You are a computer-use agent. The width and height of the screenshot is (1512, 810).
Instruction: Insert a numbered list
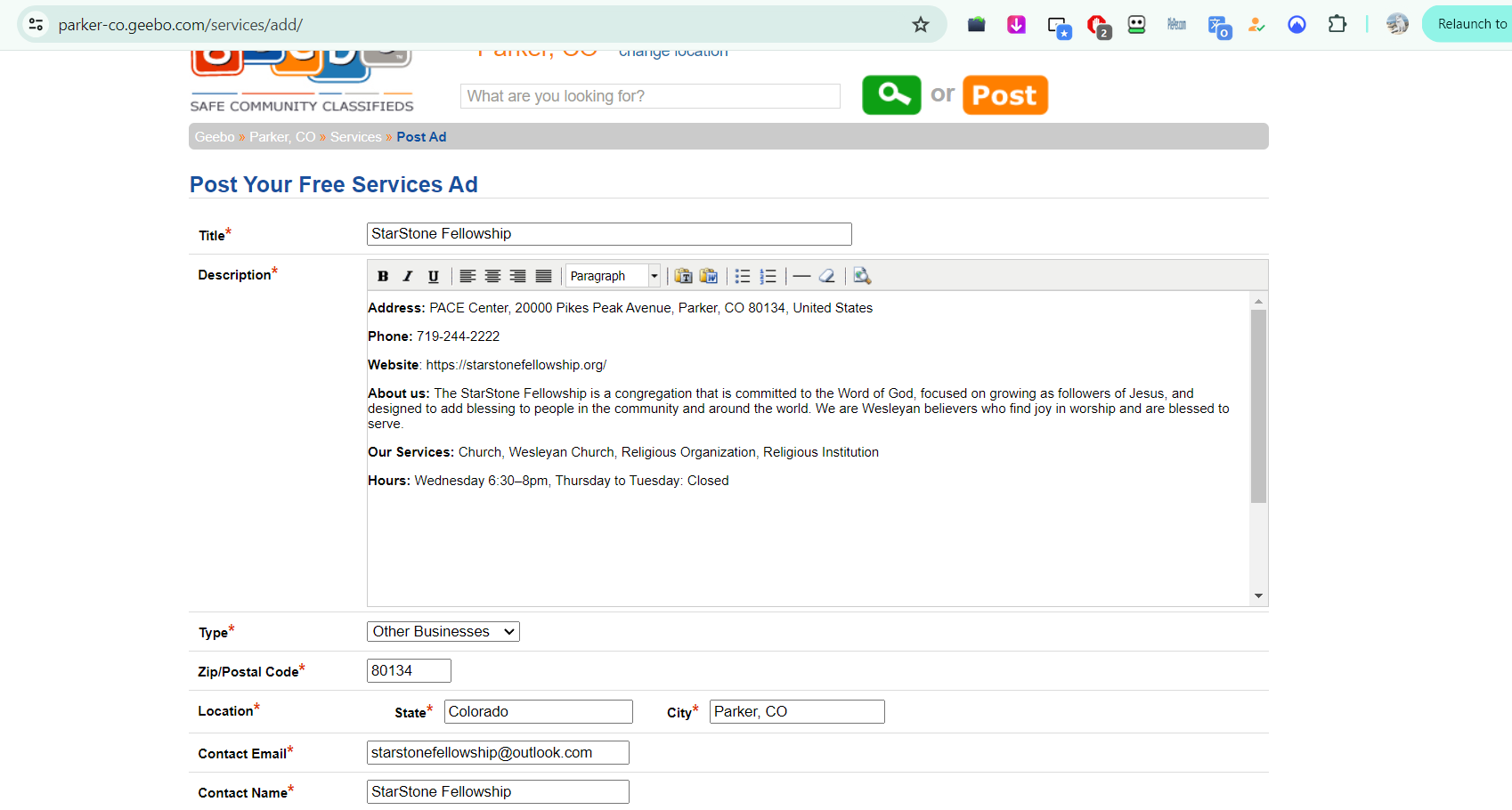coord(768,276)
